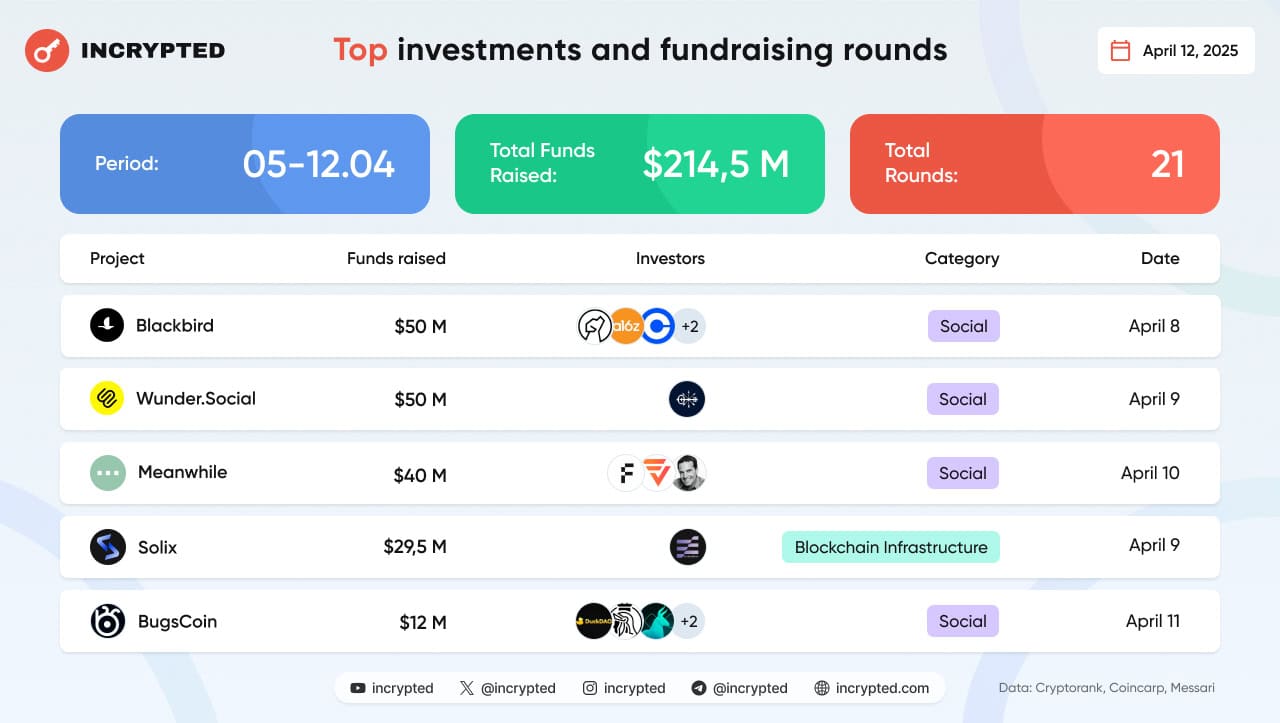Open the incrypted.com website link
Image resolution: width=1280 pixels, height=723 pixels.
(x=872, y=688)
